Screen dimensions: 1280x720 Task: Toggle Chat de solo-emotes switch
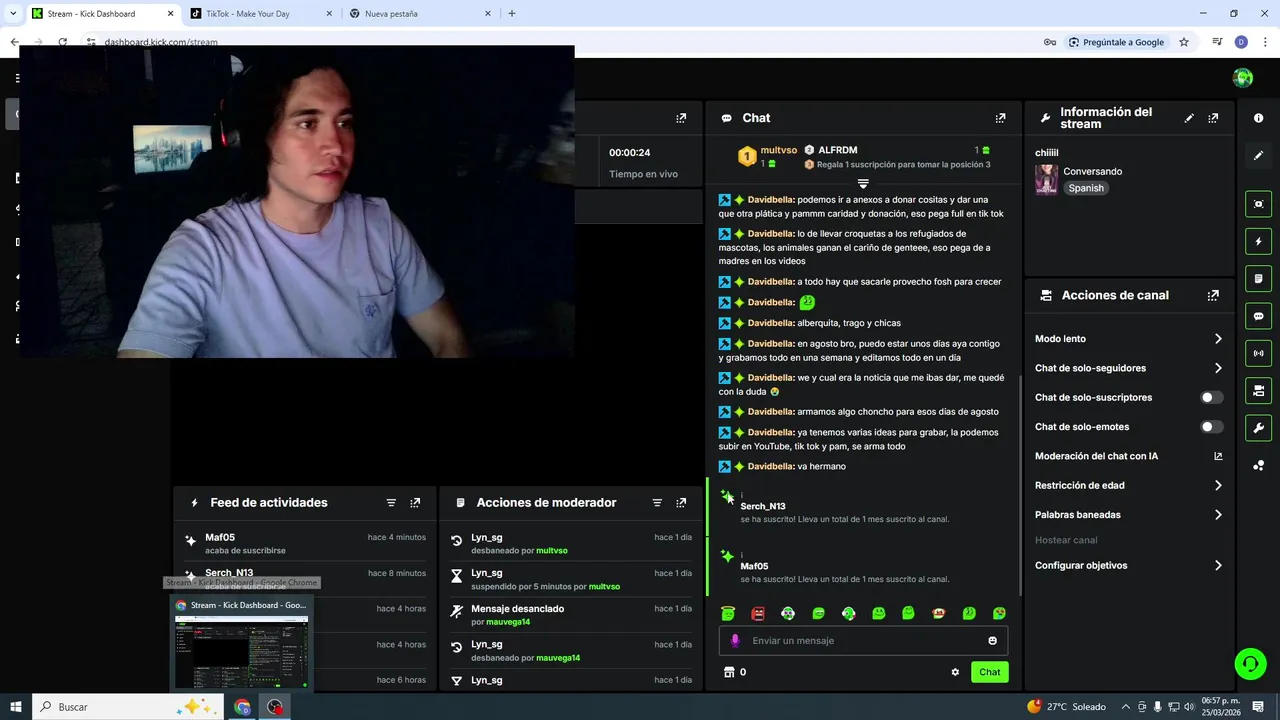(1211, 427)
